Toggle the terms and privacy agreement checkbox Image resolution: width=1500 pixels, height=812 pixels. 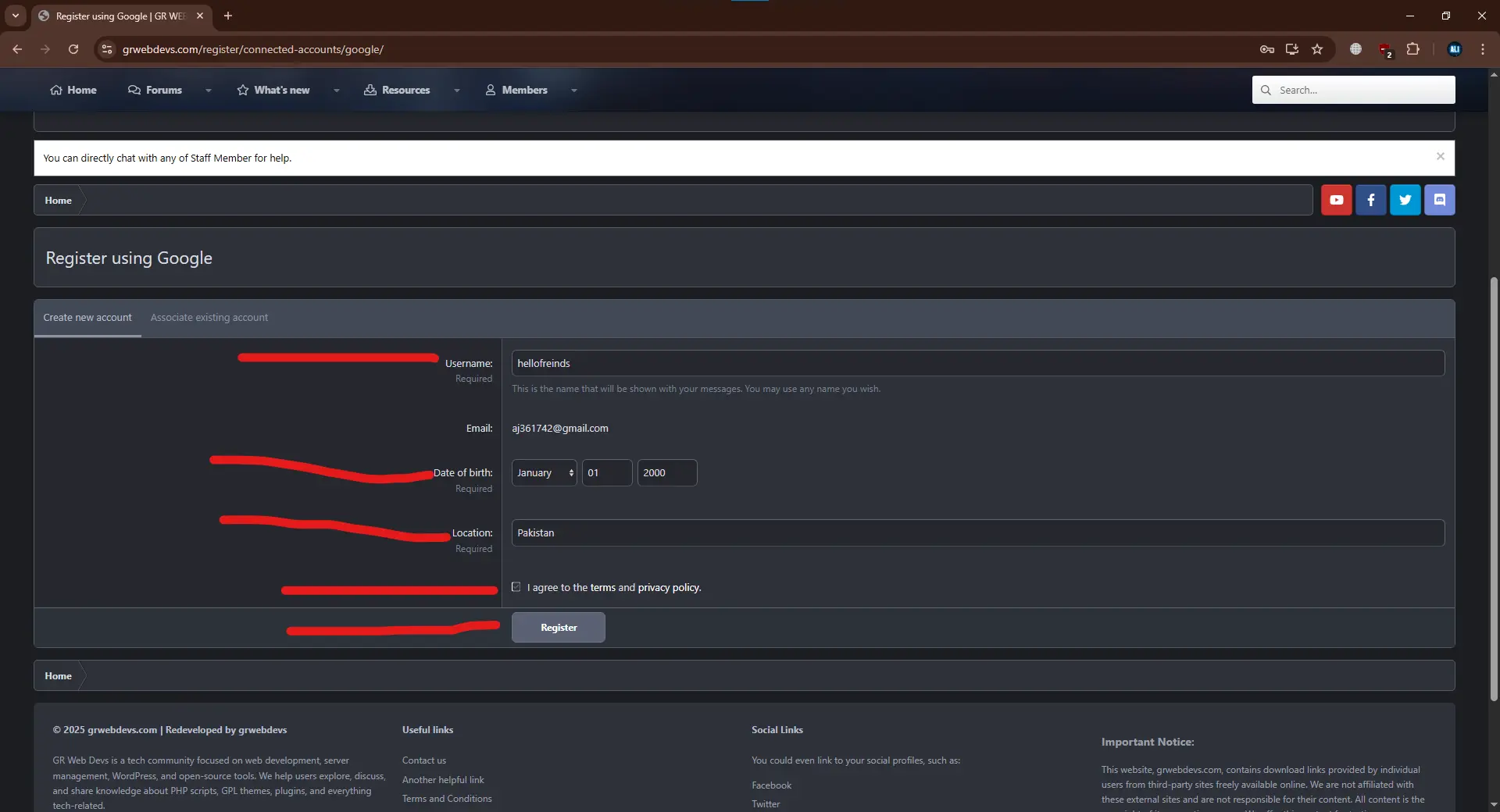(x=516, y=587)
